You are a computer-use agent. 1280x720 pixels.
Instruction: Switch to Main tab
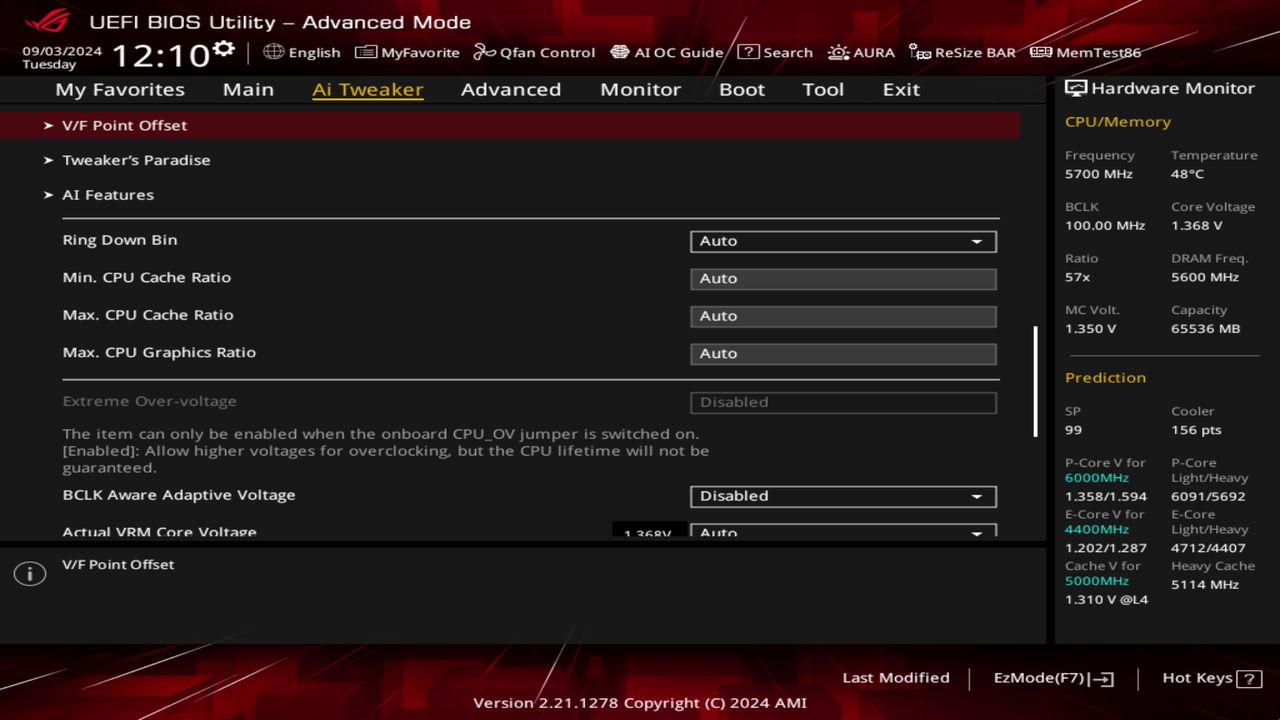click(x=248, y=89)
